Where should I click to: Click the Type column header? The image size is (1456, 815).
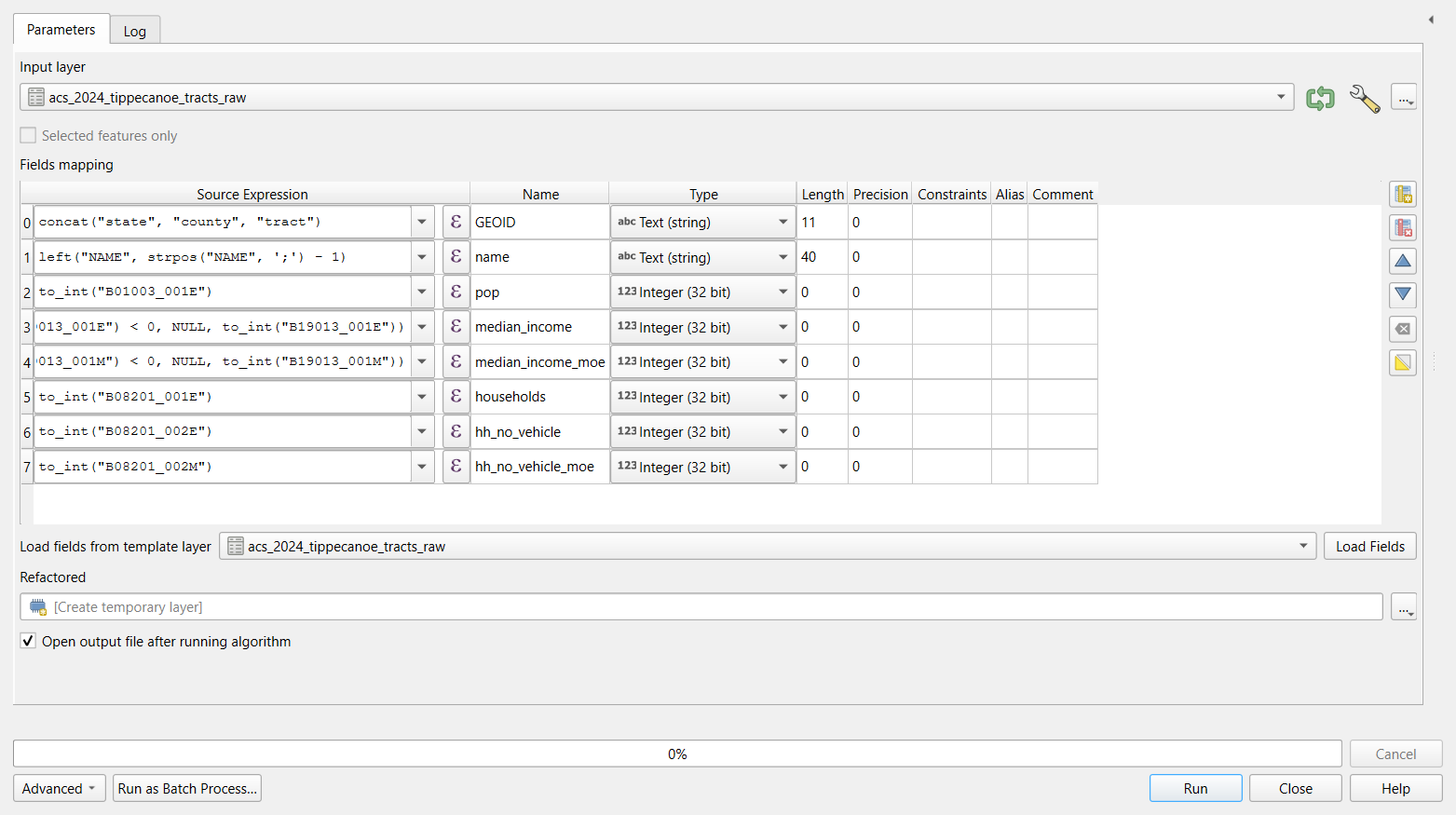point(703,194)
